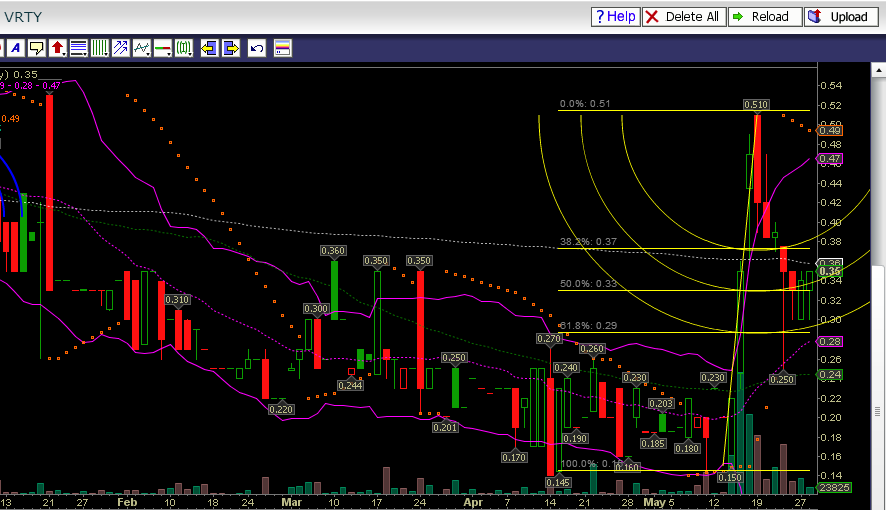The width and height of the screenshot is (886, 510).
Task: Click the 0.270 April price label
Action: 549,339
